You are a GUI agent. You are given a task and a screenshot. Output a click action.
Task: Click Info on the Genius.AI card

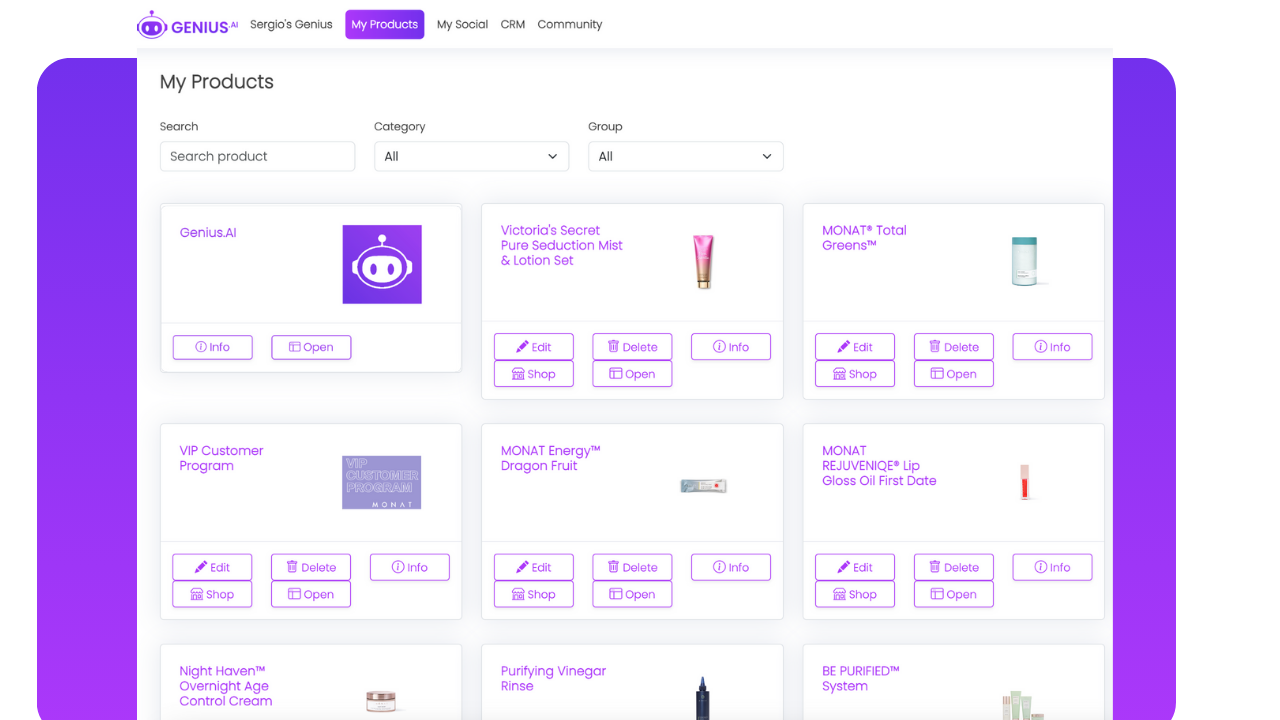click(212, 347)
